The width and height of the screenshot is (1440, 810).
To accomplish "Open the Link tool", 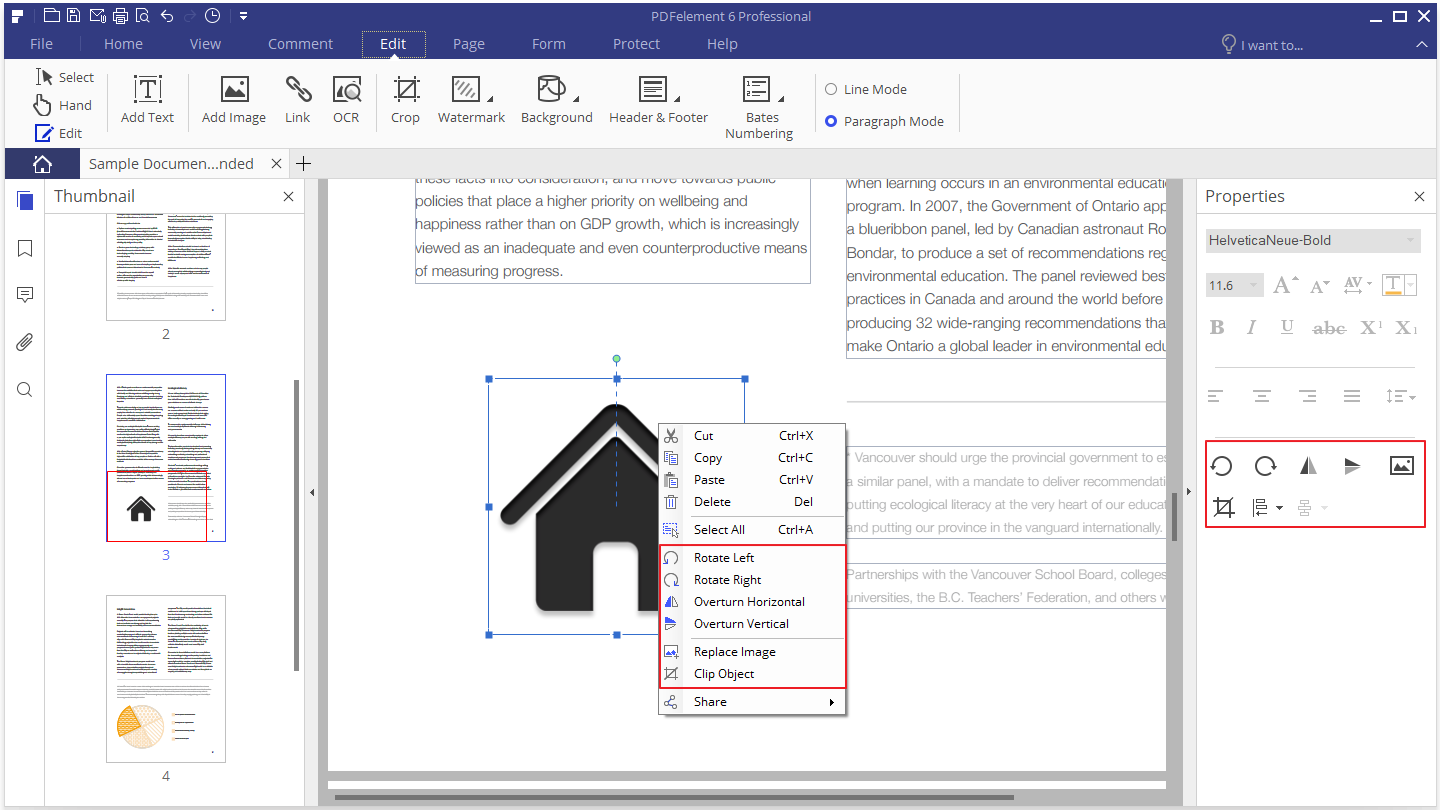I will pyautogui.click(x=298, y=100).
